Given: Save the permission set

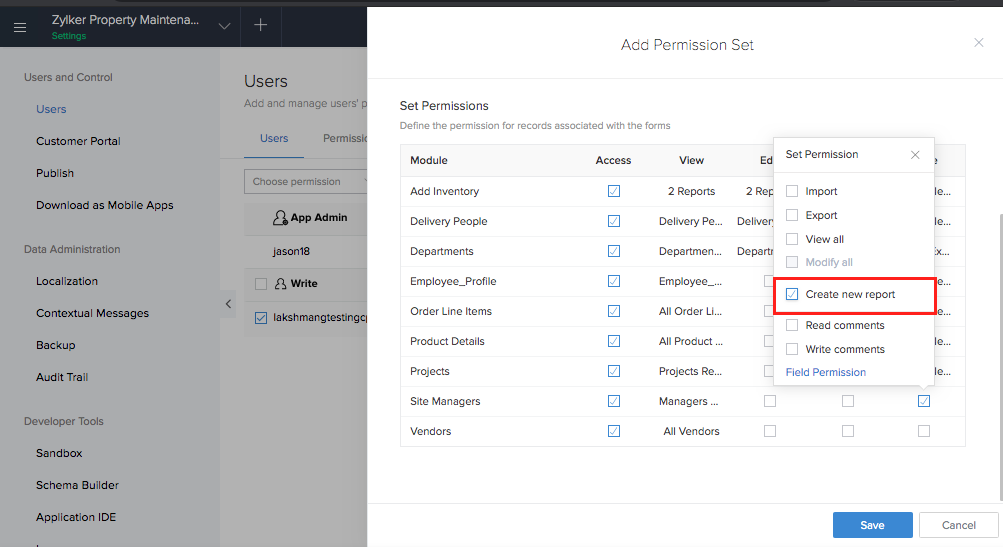Looking at the screenshot, I should pyautogui.click(x=872, y=525).
